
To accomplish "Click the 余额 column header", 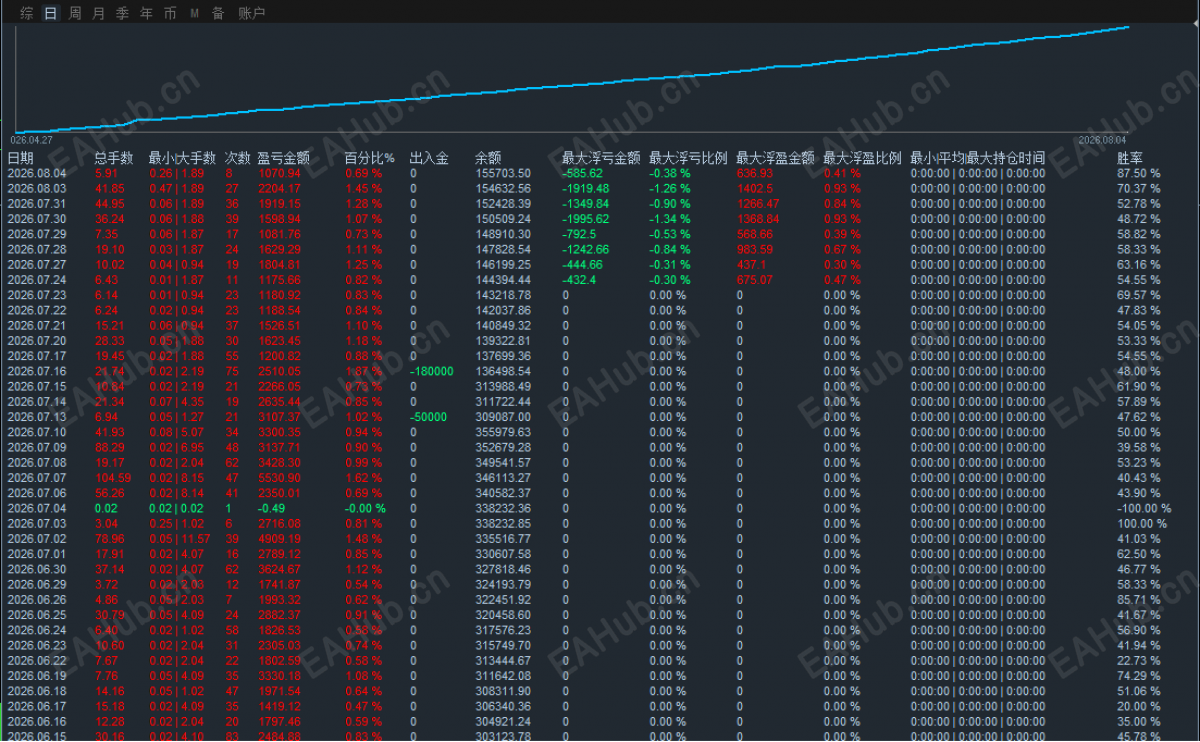I will (x=488, y=158).
